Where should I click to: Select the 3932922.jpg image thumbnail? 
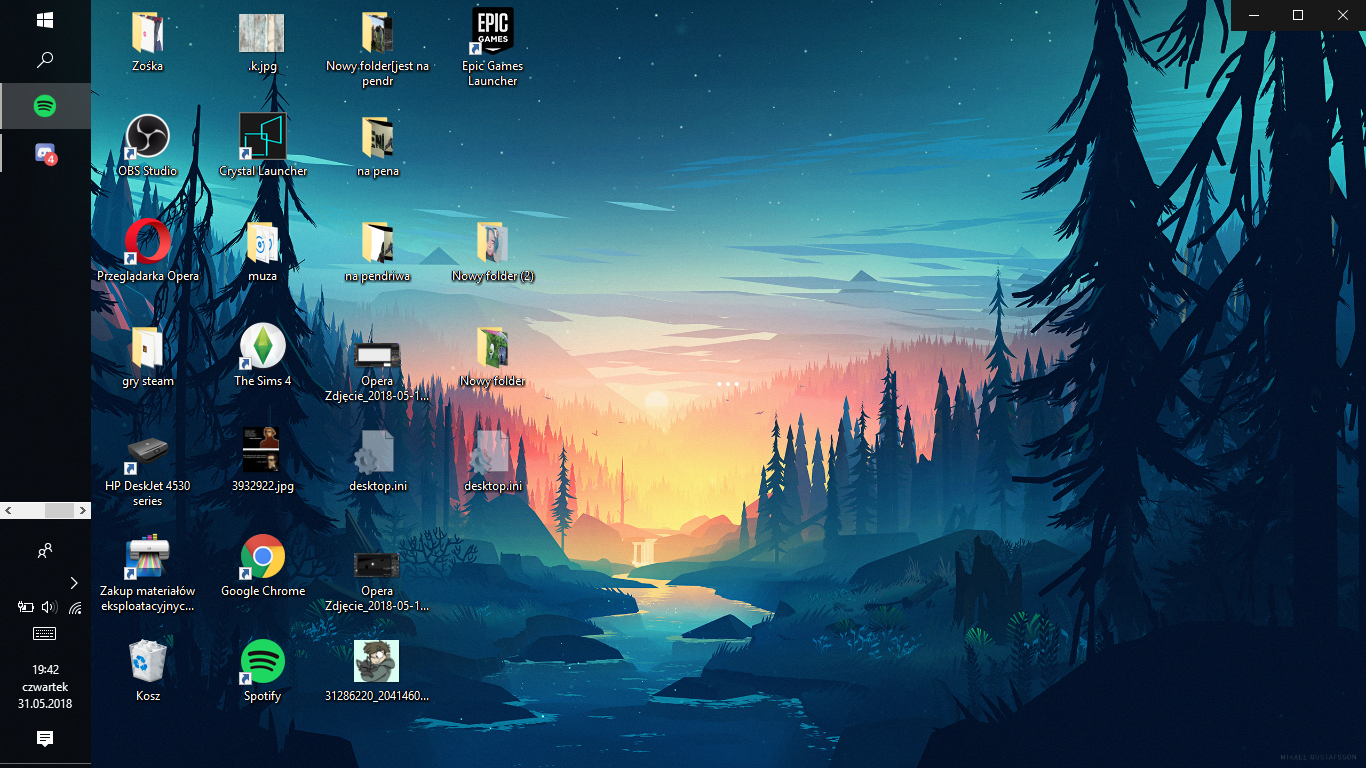pyautogui.click(x=262, y=452)
